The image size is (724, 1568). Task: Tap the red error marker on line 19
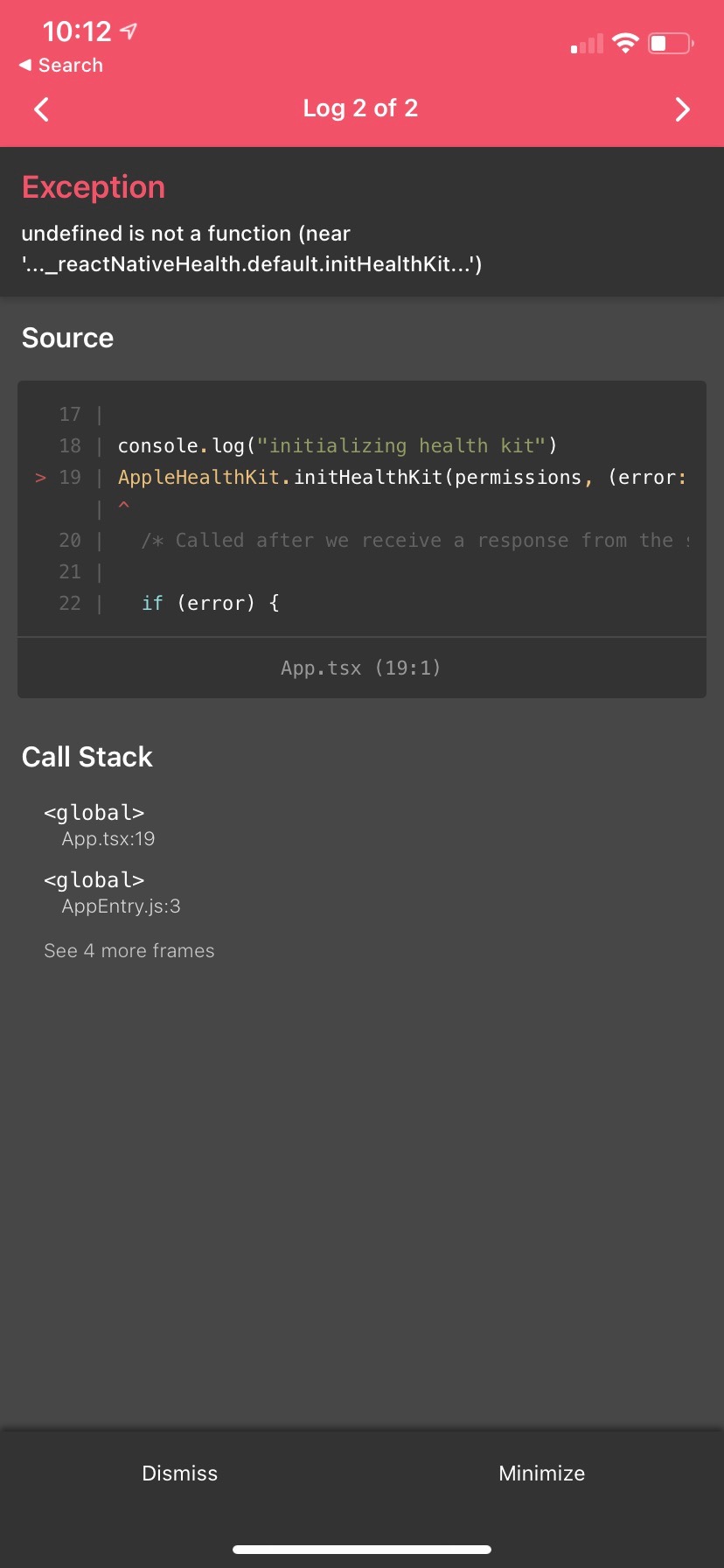40,477
